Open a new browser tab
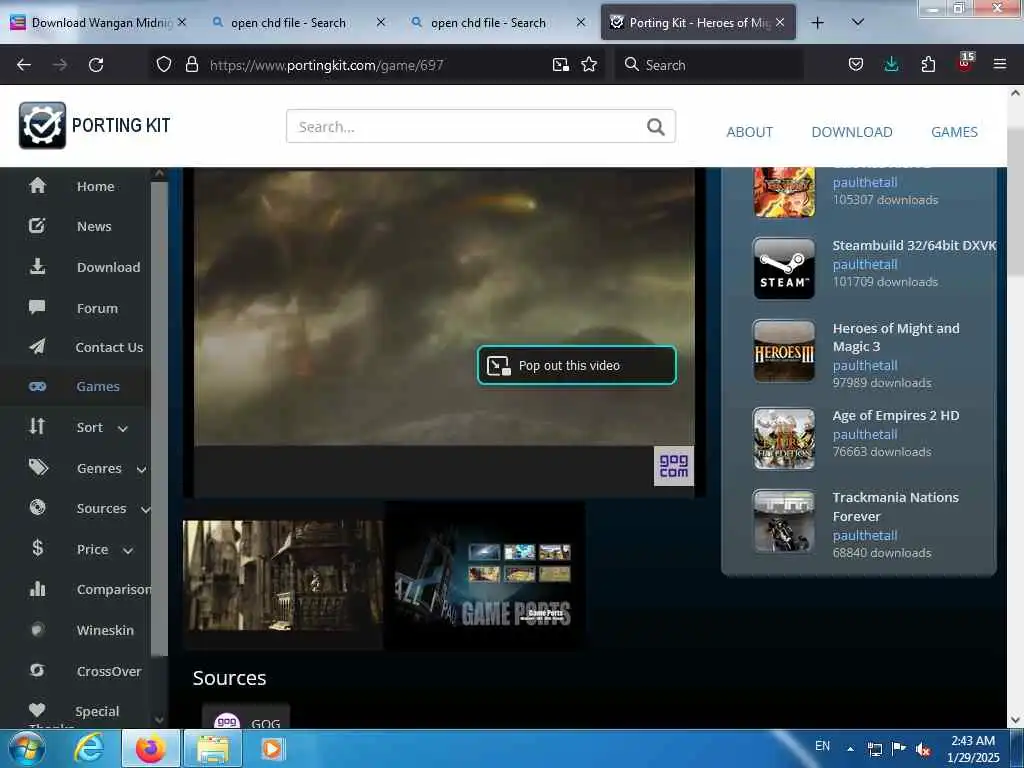The height and width of the screenshot is (768, 1024). click(x=817, y=23)
